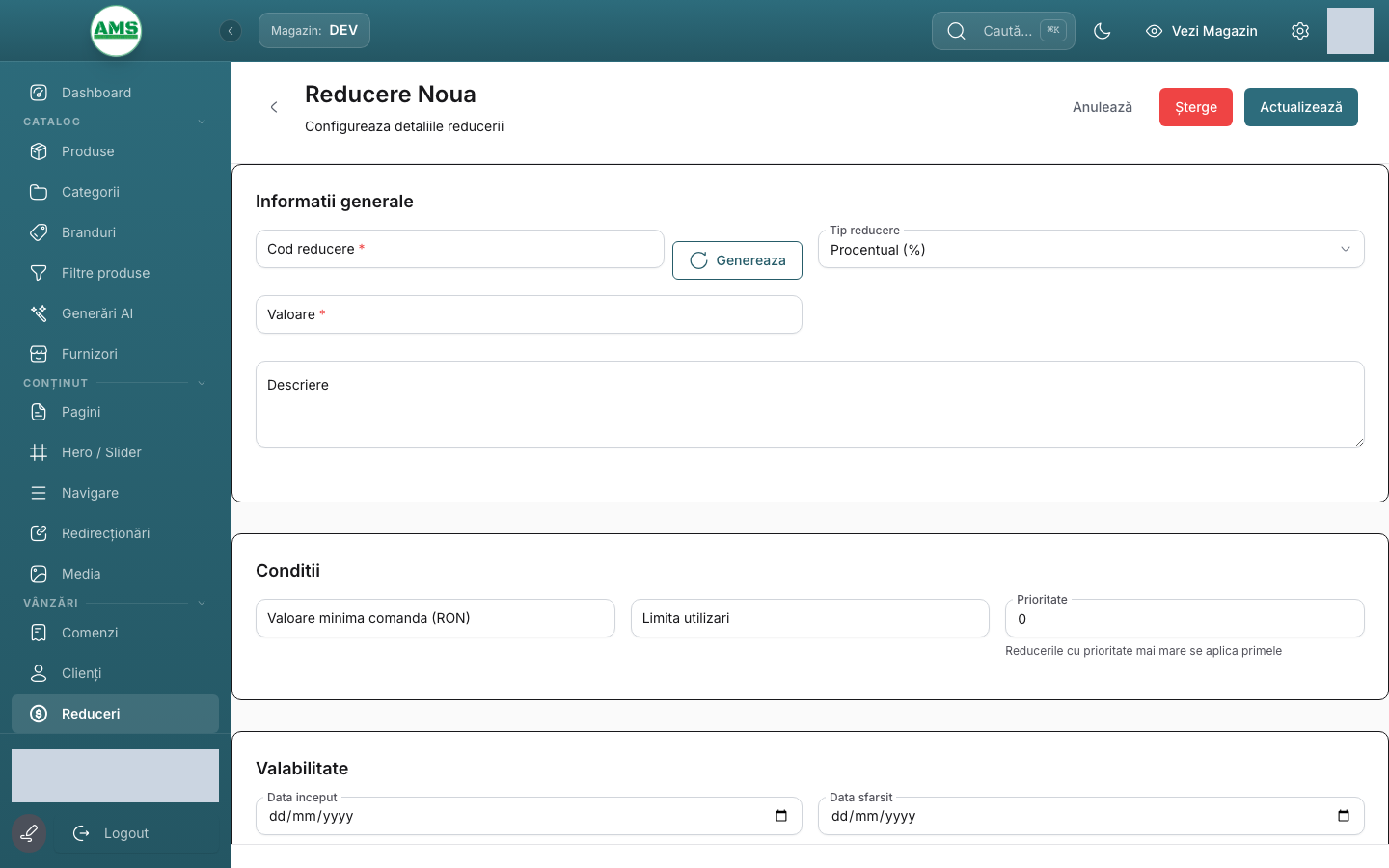Viewport: 1389px width, 868px height.
Task: Click the Furnizori store icon
Action: point(39,354)
